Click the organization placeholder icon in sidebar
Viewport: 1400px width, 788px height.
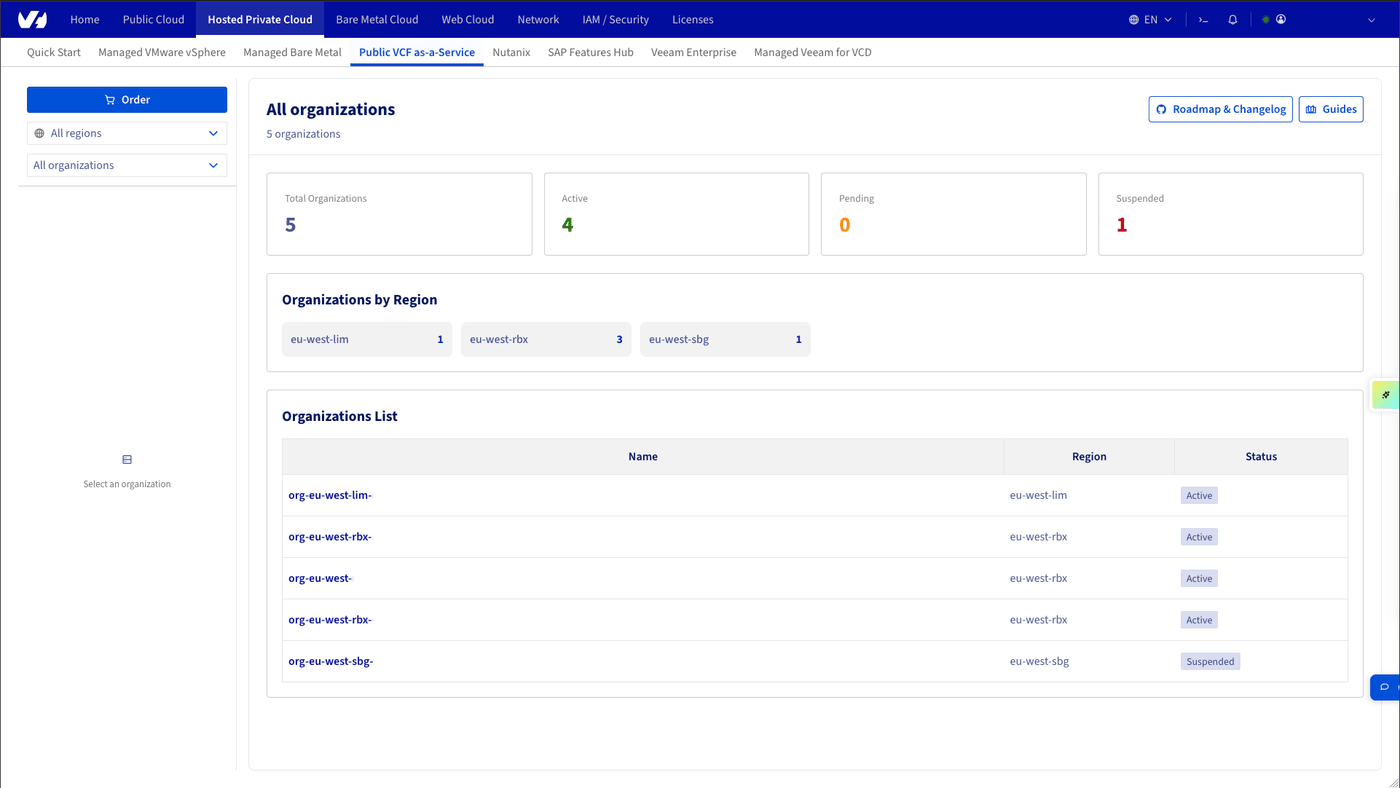pos(127,460)
